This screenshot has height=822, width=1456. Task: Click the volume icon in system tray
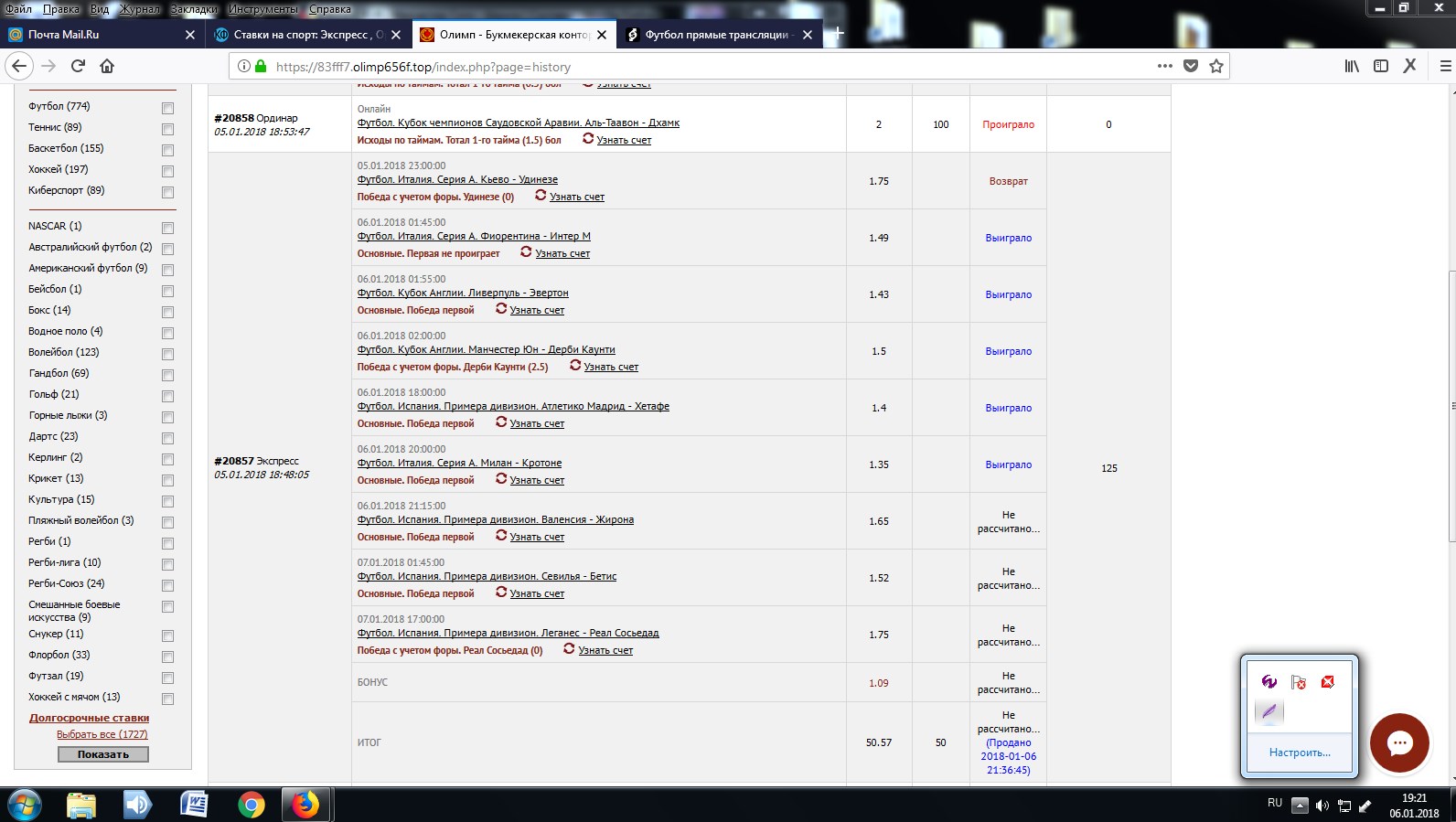[1322, 806]
